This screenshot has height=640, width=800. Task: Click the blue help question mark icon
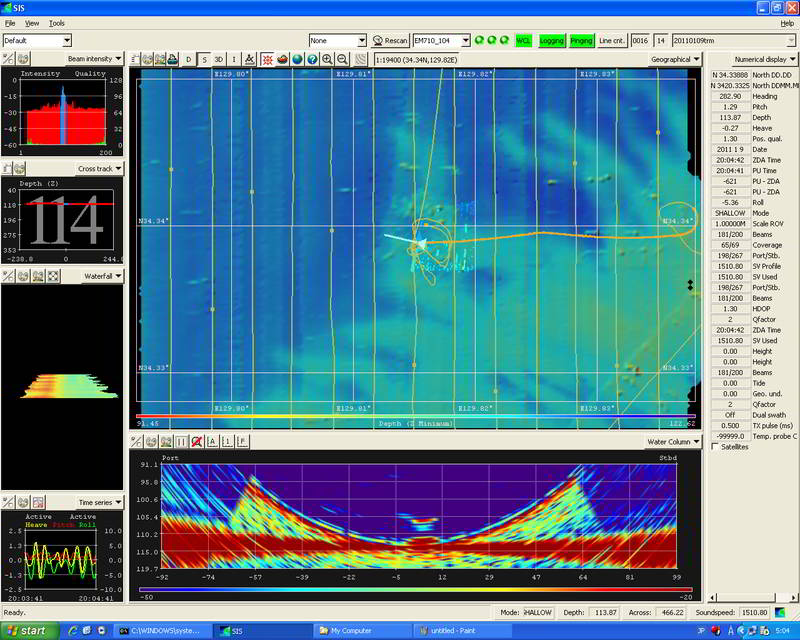pyautogui.click(x=312, y=60)
